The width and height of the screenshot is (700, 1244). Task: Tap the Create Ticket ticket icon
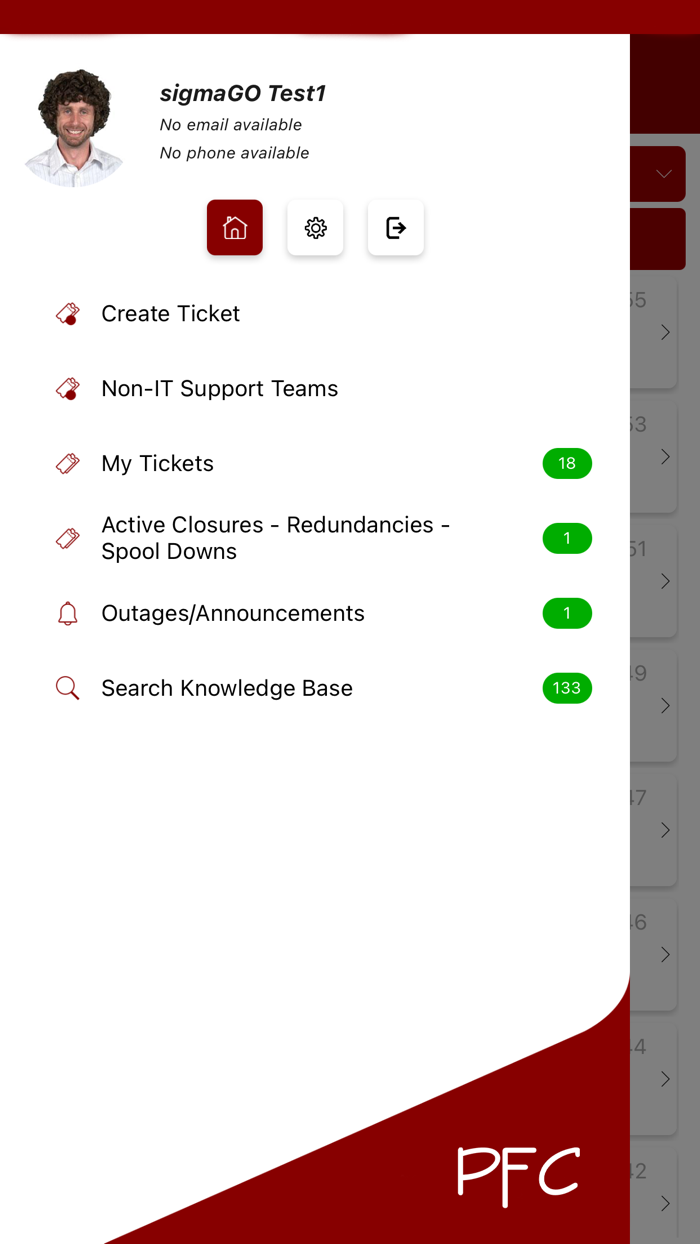[67, 314]
